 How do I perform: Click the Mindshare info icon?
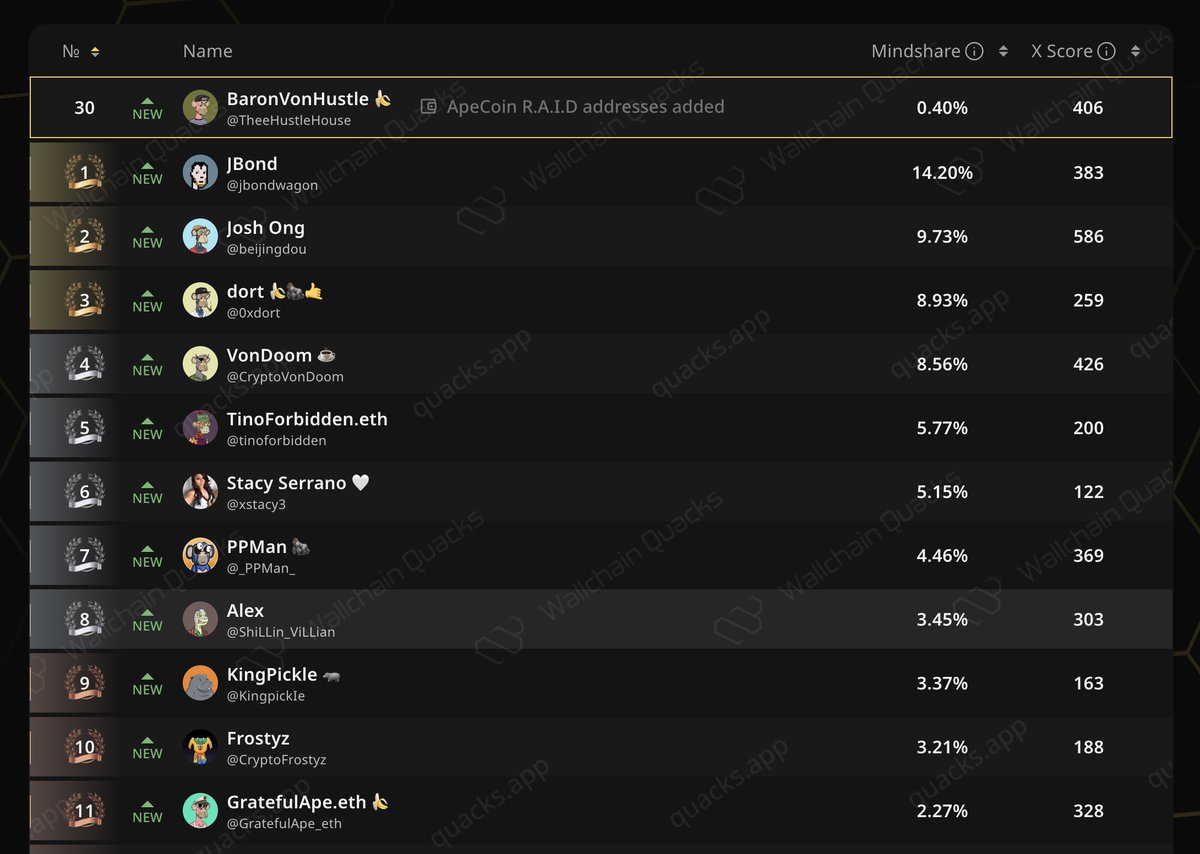(974, 52)
